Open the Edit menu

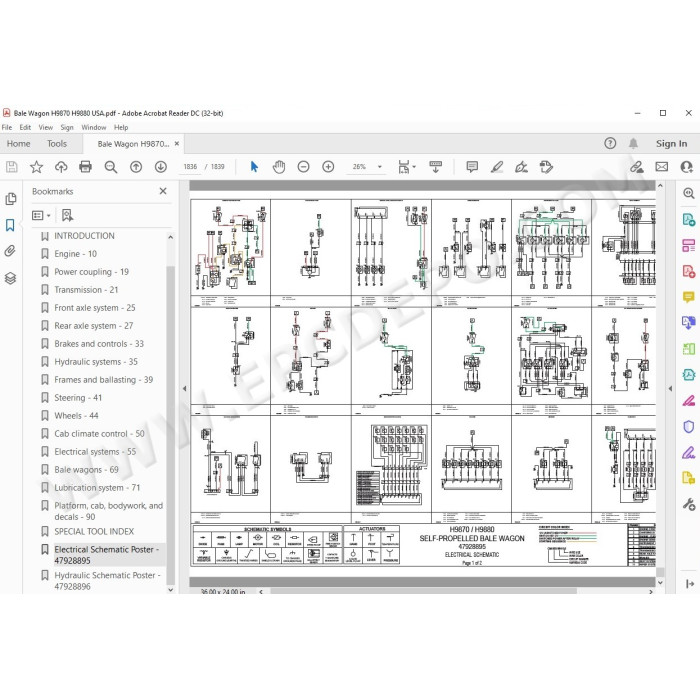(x=25, y=127)
